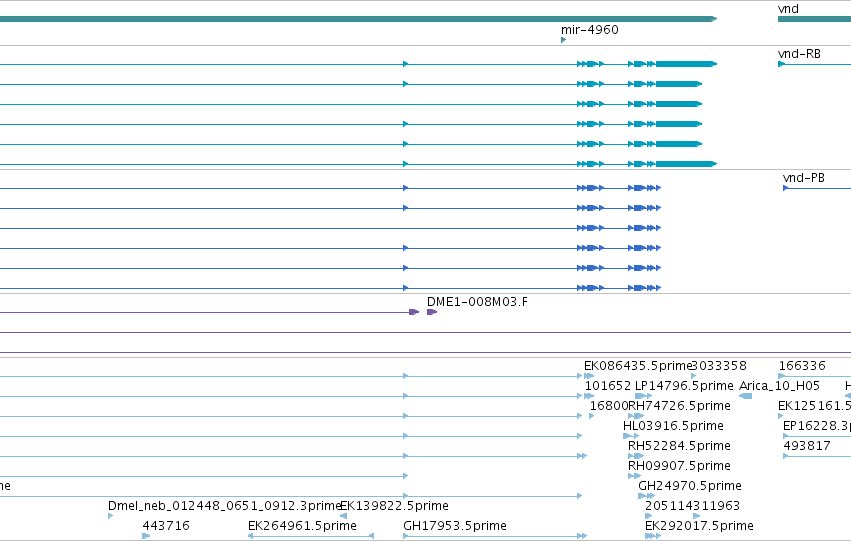Select the vnd-PB transcript label
The height and width of the screenshot is (541, 851).
tap(804, 178)
